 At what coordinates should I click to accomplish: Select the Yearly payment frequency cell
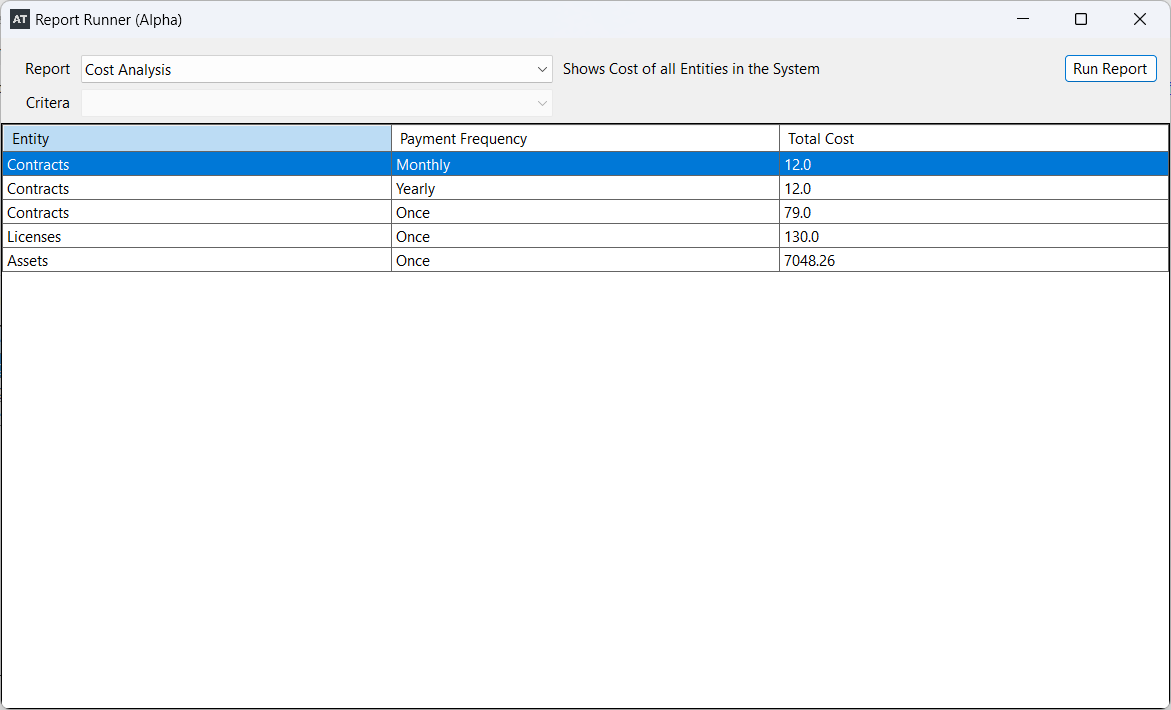tap(585, 189)
